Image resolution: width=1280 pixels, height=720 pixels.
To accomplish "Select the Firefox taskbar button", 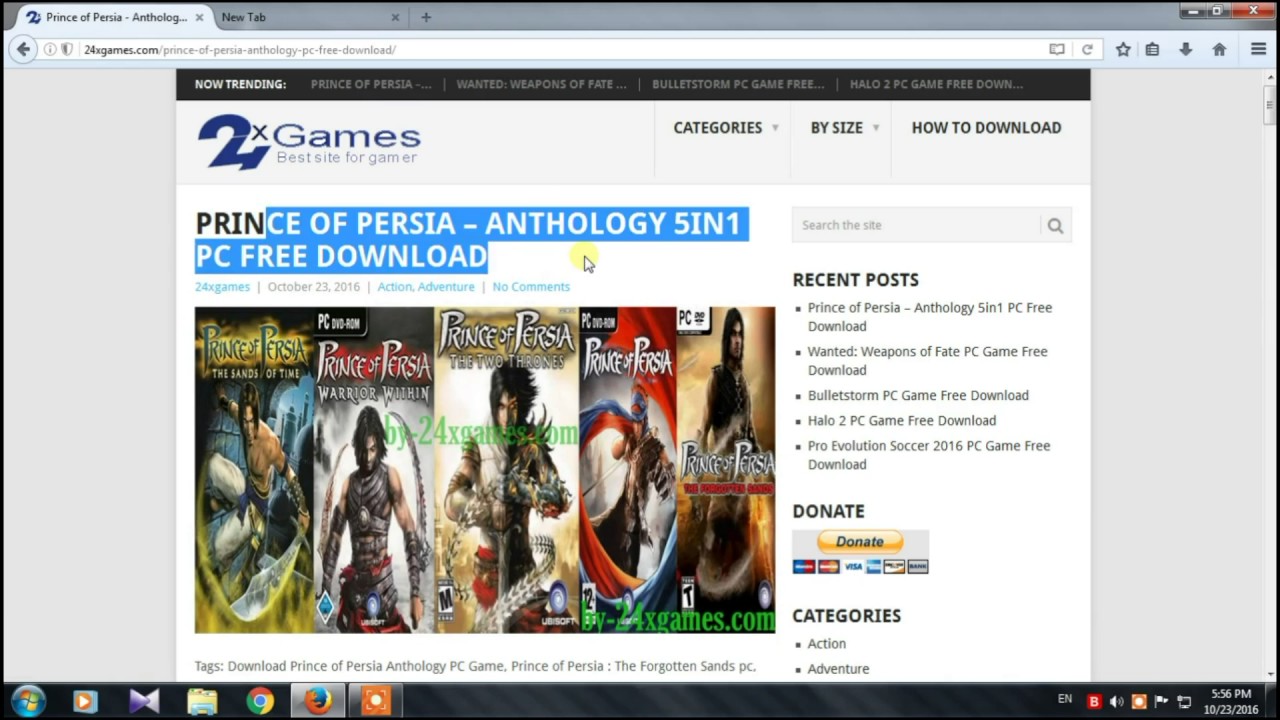I will [x=318, y=701].
